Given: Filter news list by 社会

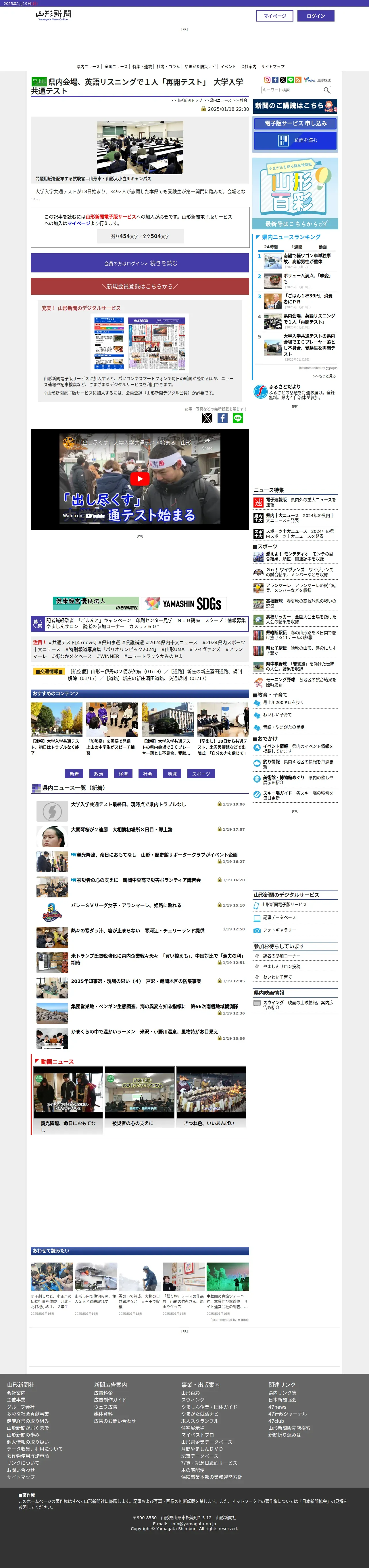Looking at the screenshot, I should [147, 774].
